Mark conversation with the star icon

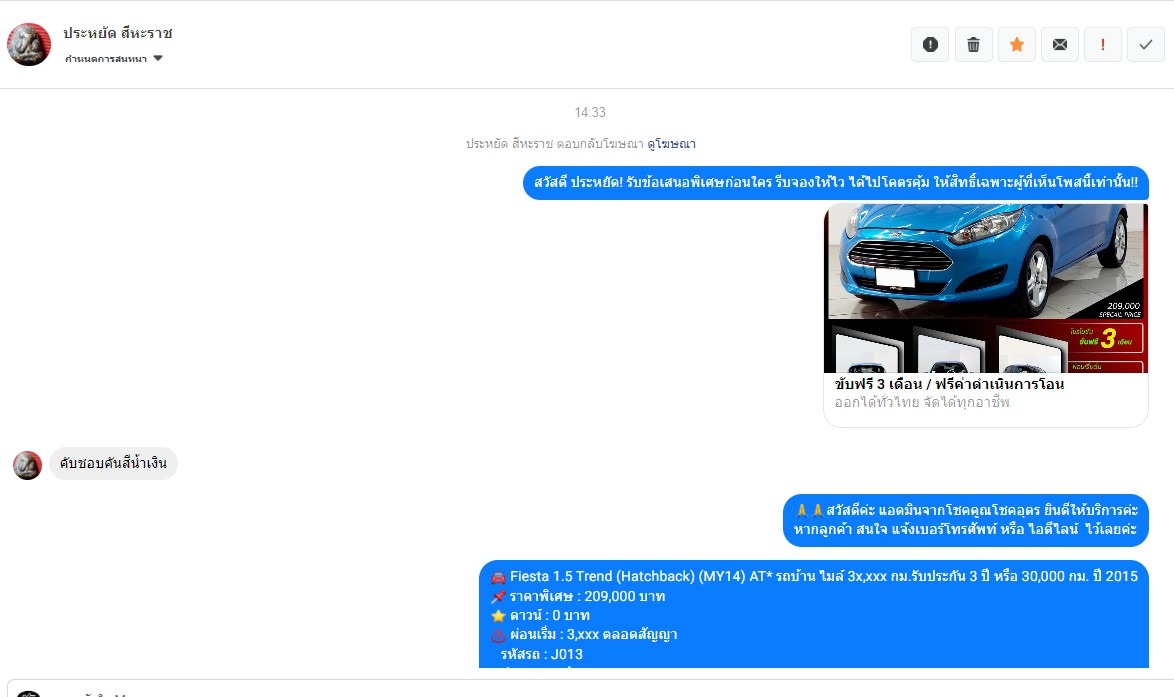coord(1017,45)
